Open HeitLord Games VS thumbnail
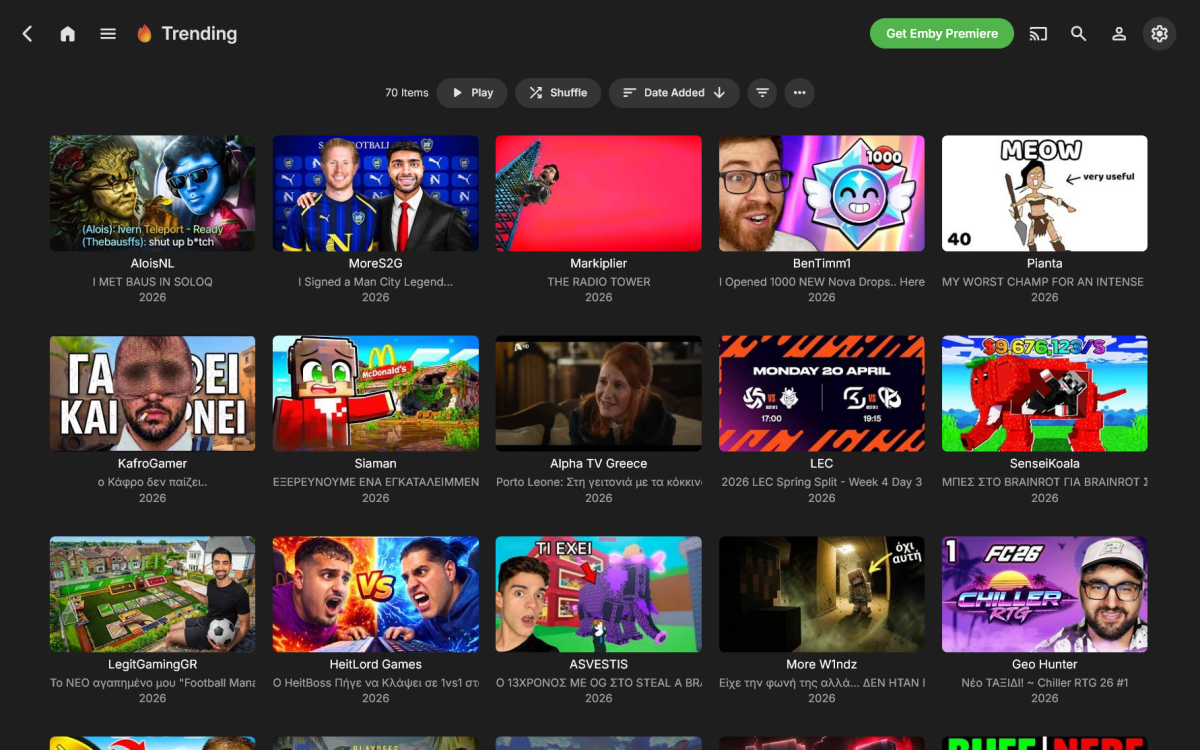 pyautogui.click(x=376, y=595)
